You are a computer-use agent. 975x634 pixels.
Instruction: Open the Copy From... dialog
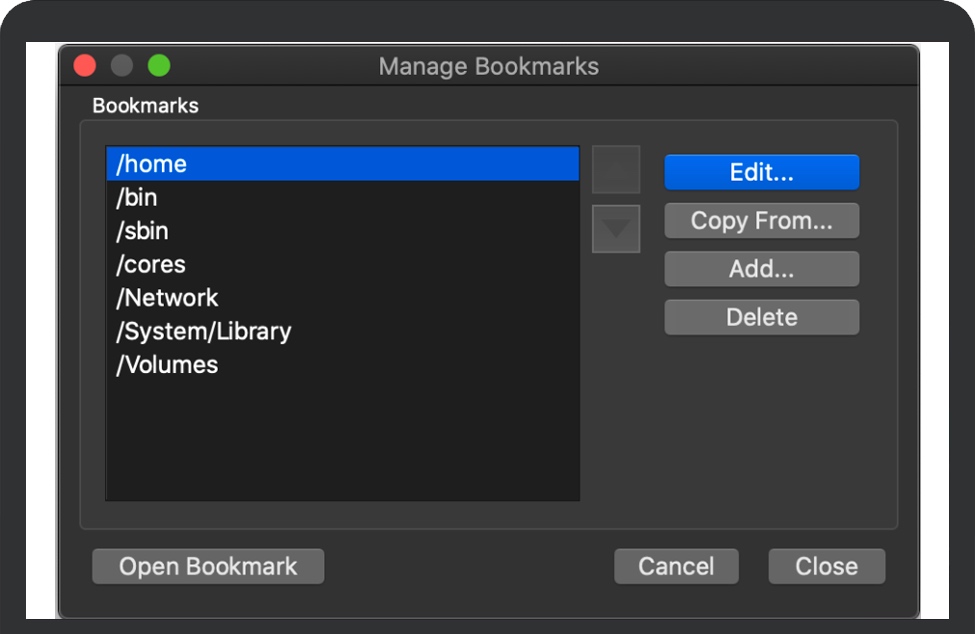pos(761,221)
